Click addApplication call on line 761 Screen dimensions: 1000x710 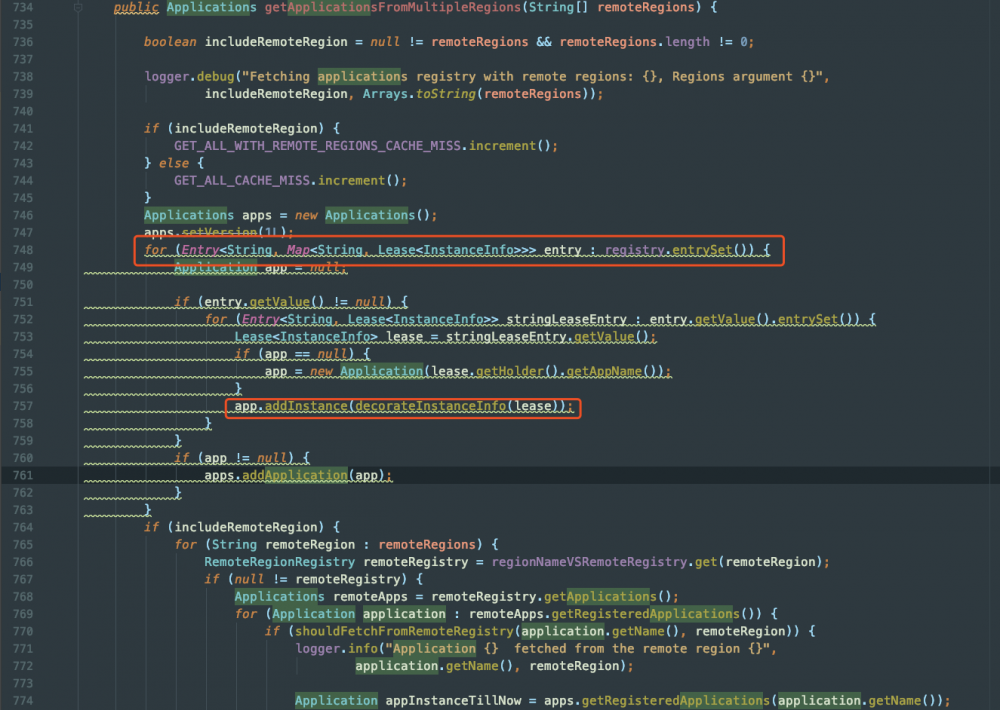295,475
